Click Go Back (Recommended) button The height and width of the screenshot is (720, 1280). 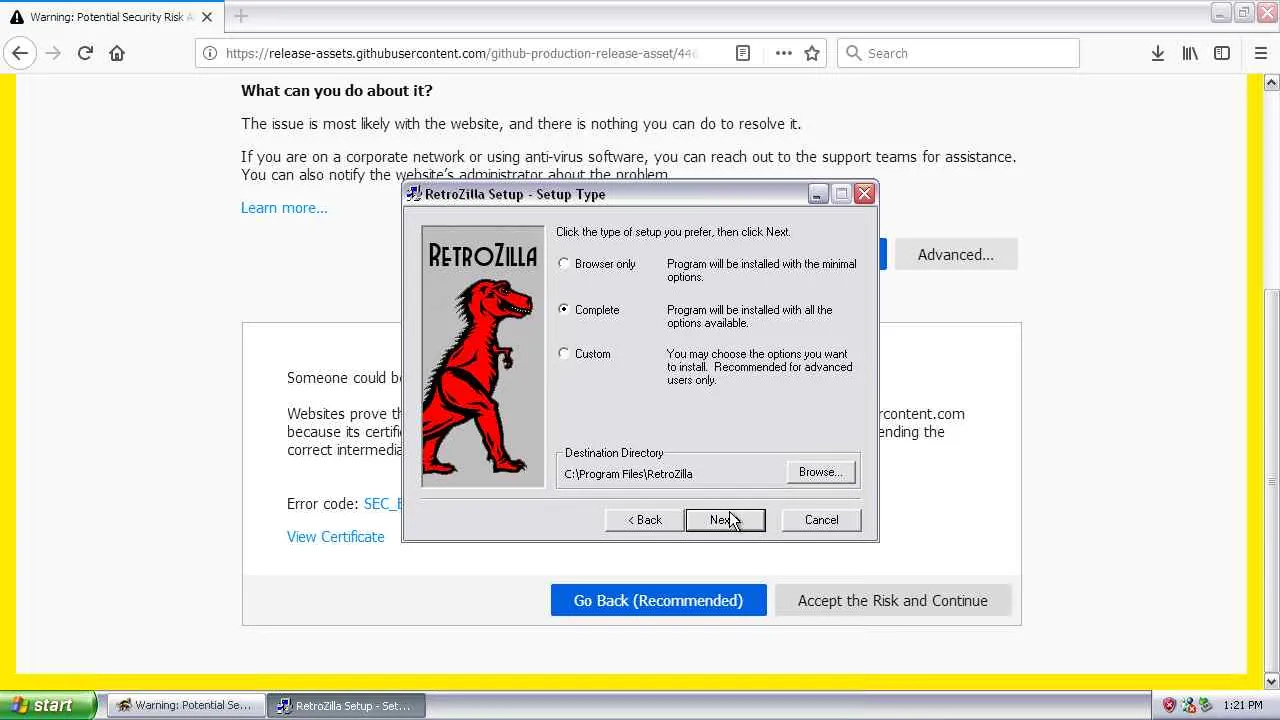tap(659, 600)
